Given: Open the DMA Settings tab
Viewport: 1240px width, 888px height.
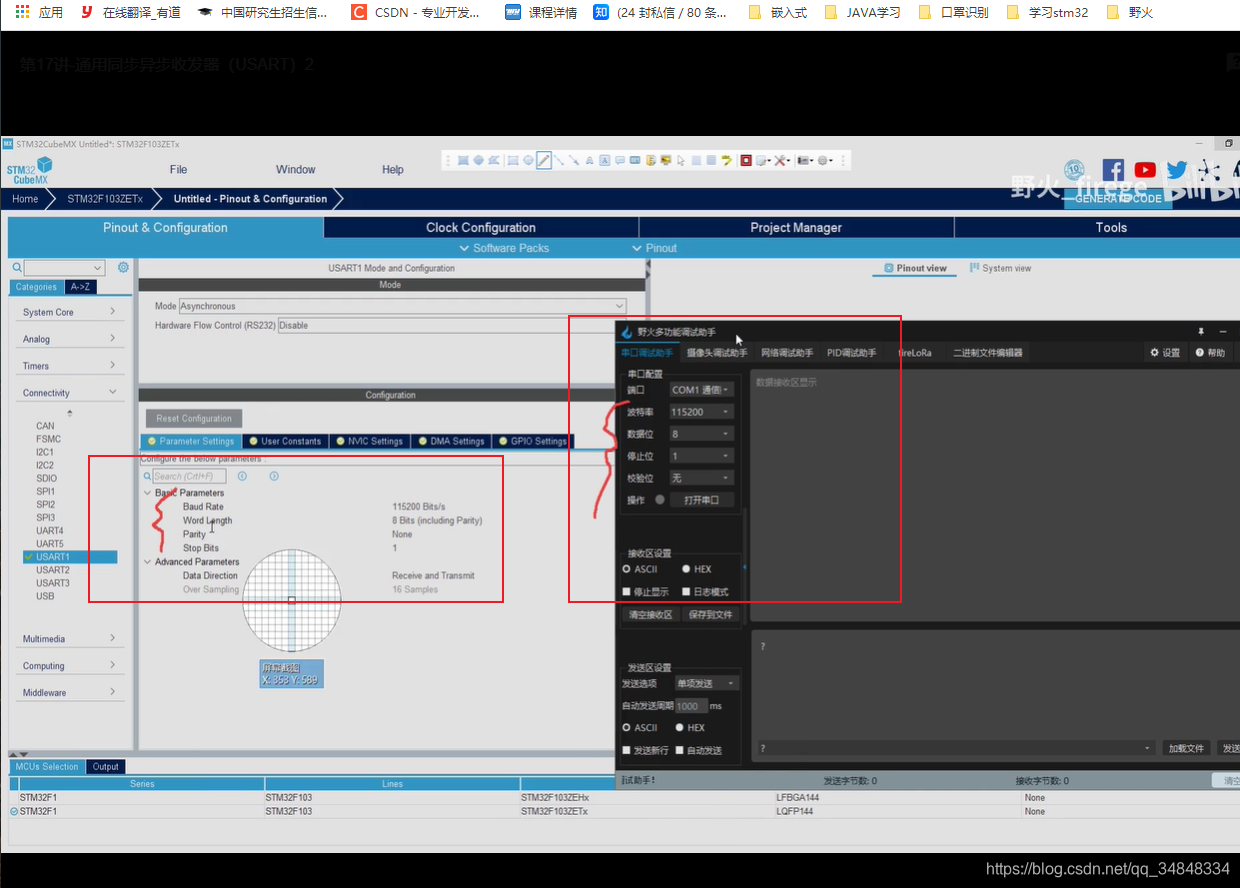Looking at the screenshot, I should point(450,441).
